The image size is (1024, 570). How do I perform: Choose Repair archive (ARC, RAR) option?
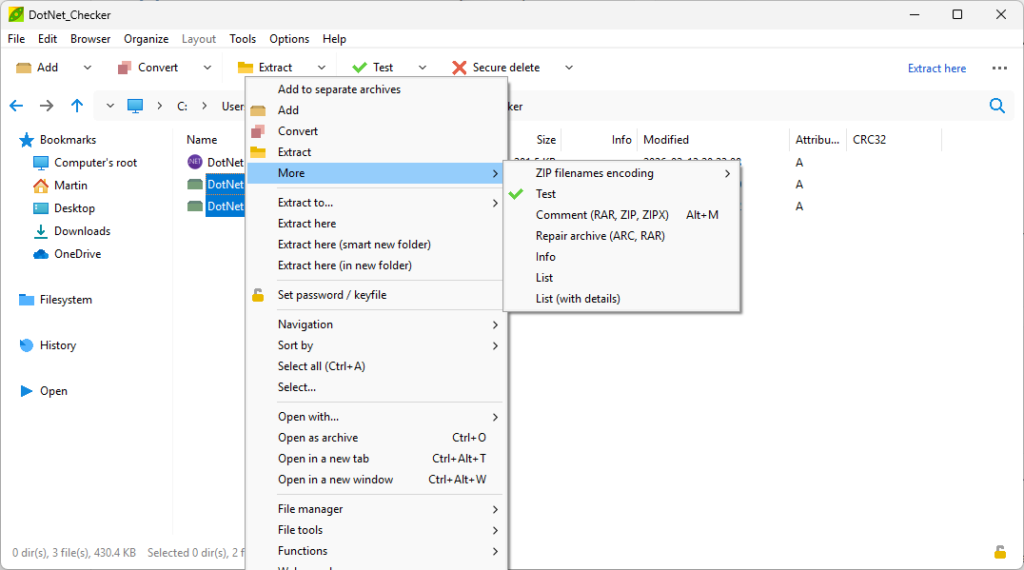600,236
